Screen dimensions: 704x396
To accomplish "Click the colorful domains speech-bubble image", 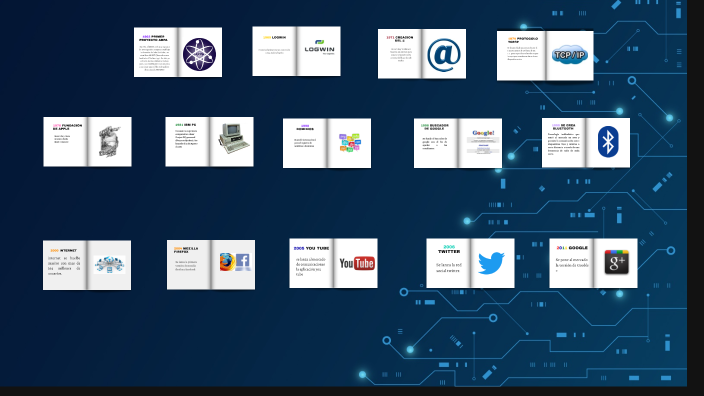I will 350,142.
